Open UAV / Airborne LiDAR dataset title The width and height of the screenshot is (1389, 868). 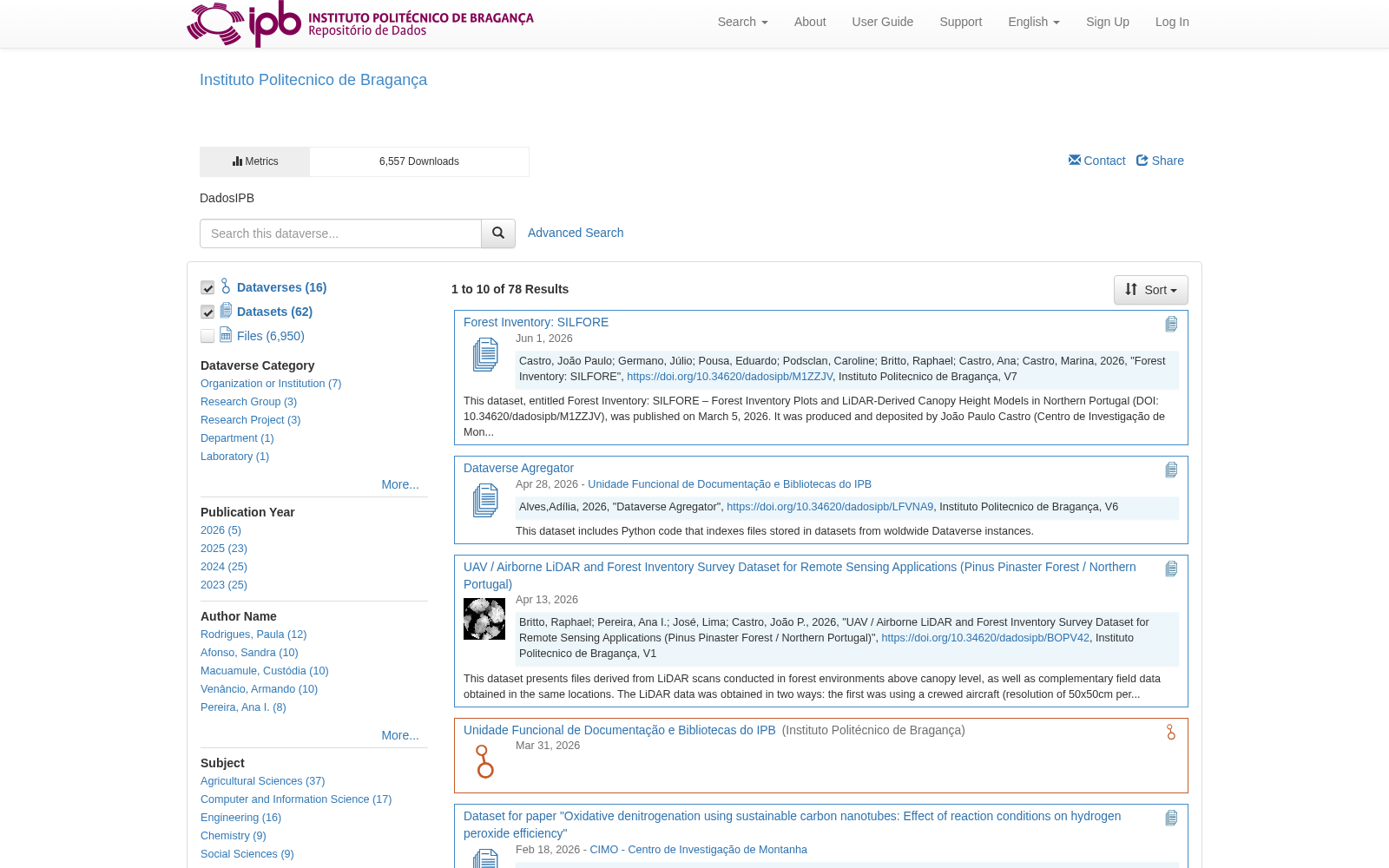click(800, 575)
